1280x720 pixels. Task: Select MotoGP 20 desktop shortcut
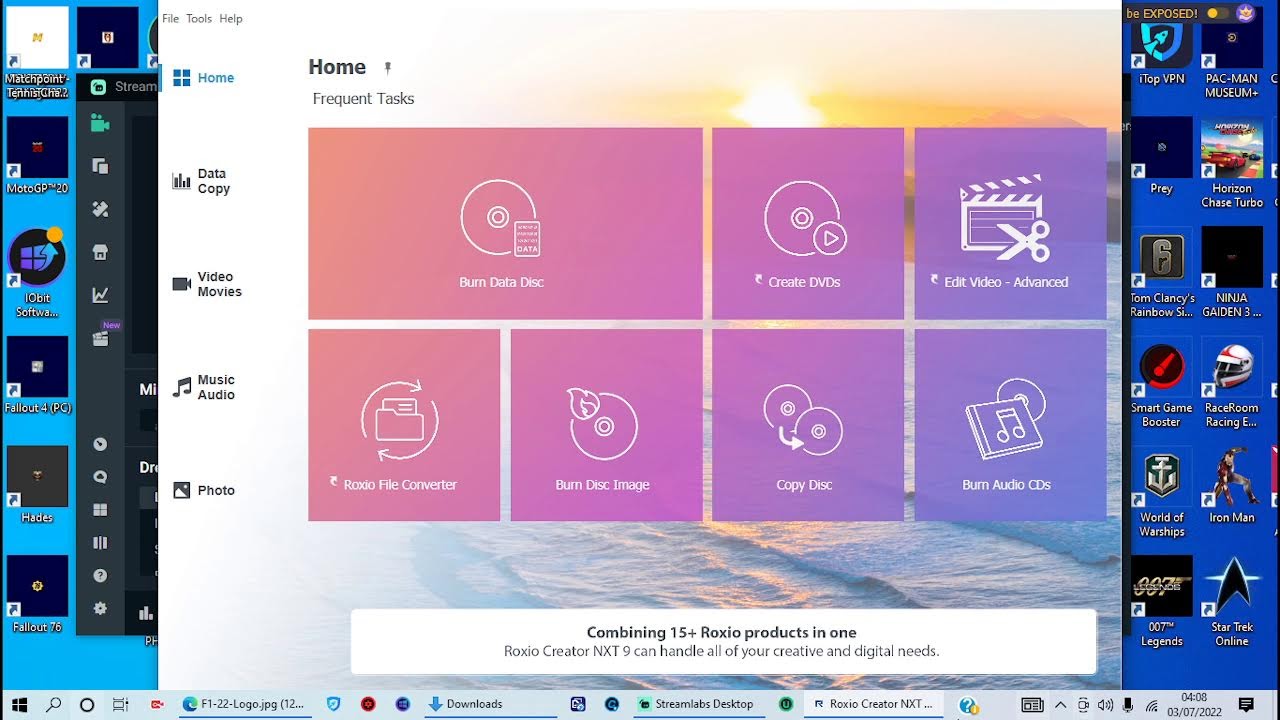click(37, 155)
